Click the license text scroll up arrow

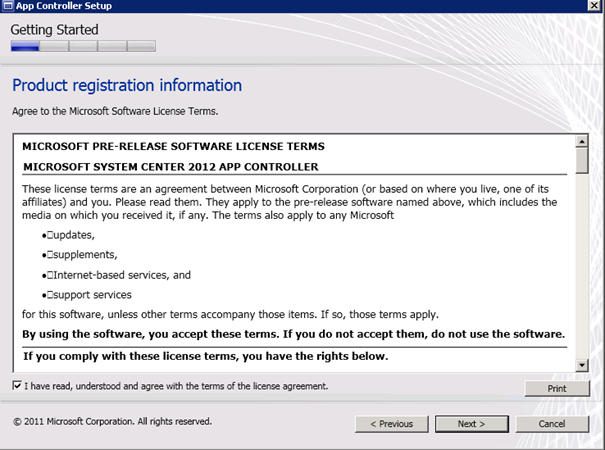(581, 142)
